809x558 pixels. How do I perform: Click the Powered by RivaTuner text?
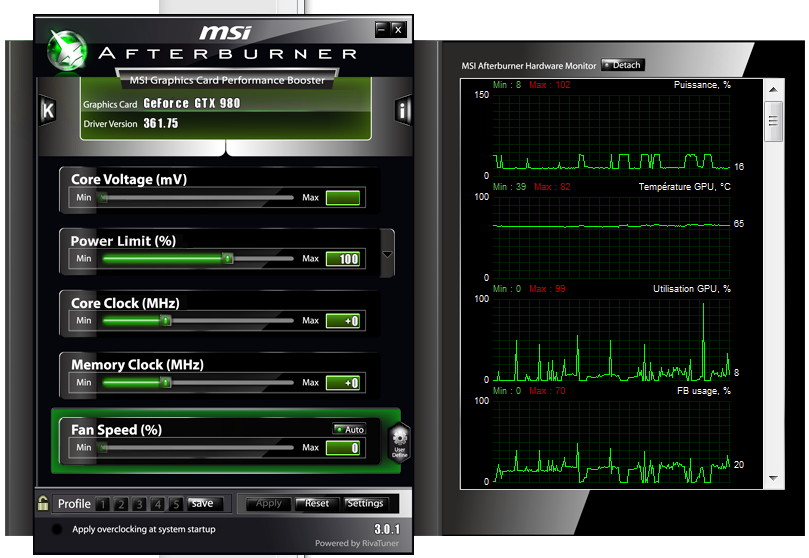click(357, 543)
